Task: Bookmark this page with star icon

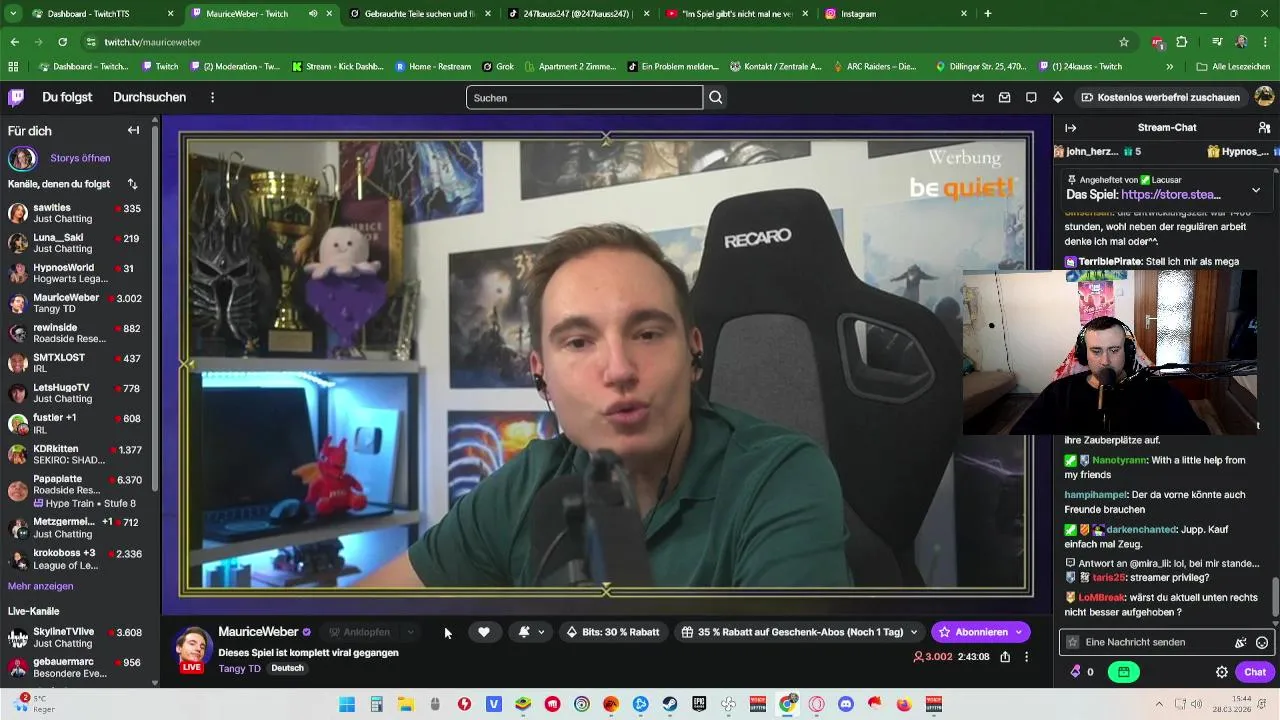Action: coord(1124,42)
